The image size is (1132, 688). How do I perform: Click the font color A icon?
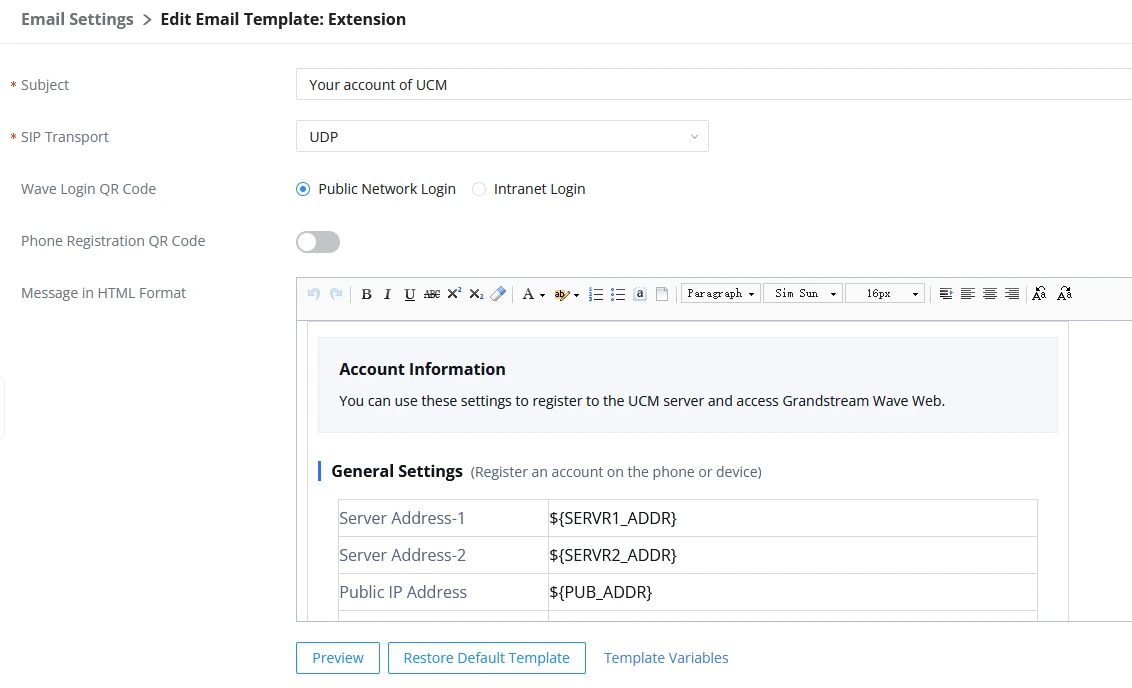click(528, 294)
